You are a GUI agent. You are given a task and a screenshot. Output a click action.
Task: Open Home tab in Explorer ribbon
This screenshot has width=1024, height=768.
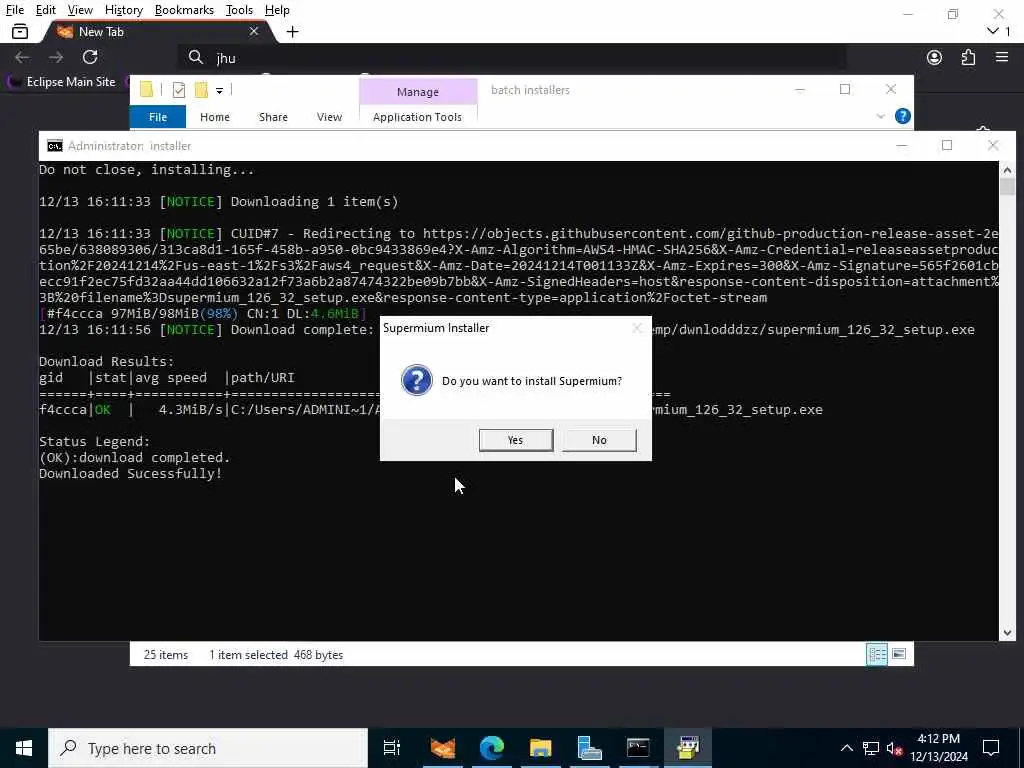(x=215, y=117)
